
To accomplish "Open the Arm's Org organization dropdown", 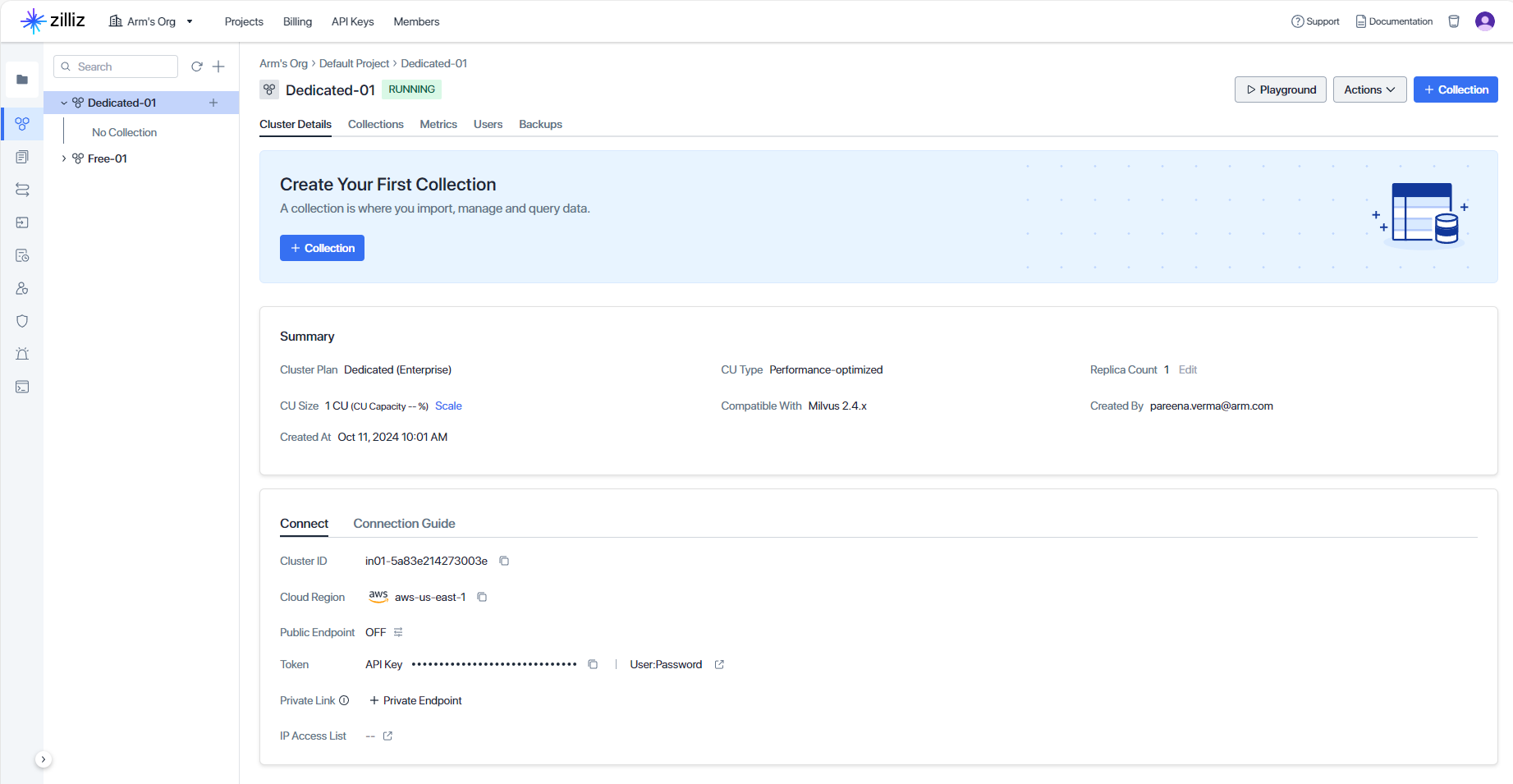I will pyautogui.click(x=151, y=21).
